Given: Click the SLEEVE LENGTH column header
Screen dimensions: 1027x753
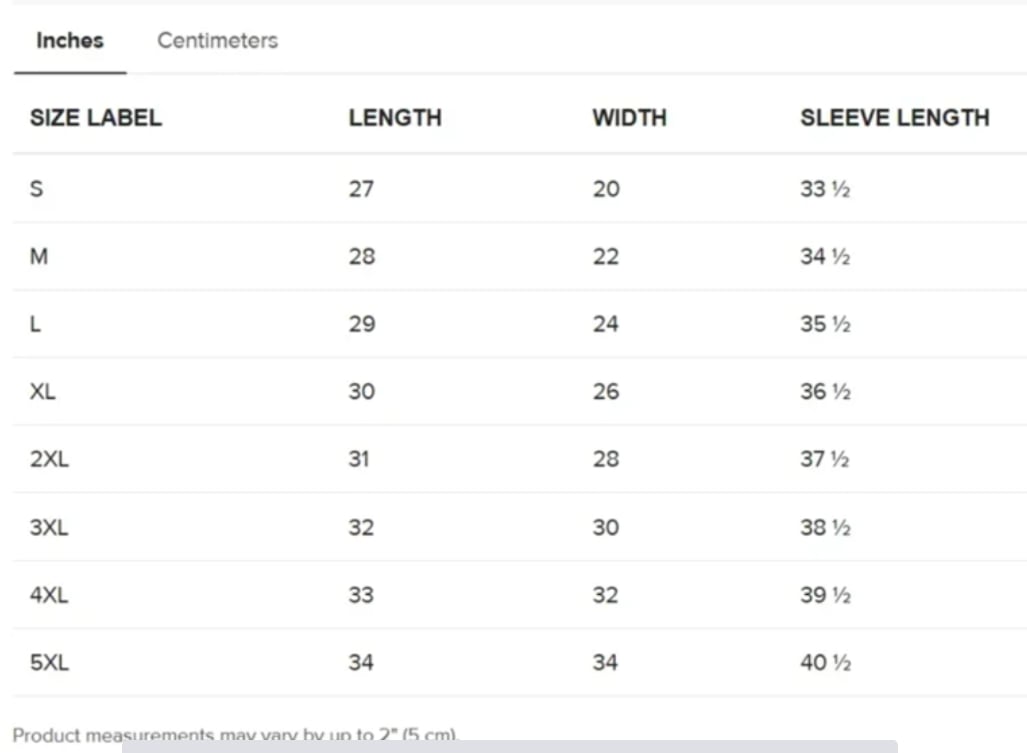Looking at the screenshot, I should (x=894, y=118).
